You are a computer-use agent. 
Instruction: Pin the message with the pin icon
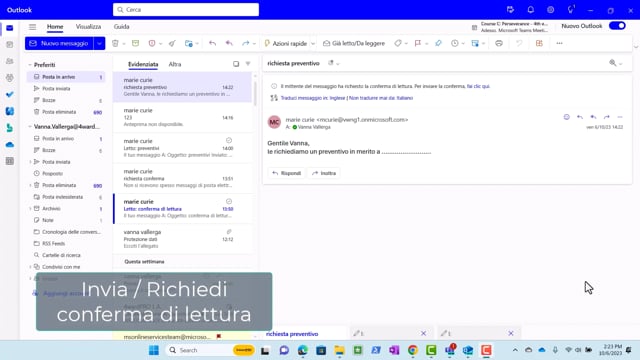click(438, 43)
